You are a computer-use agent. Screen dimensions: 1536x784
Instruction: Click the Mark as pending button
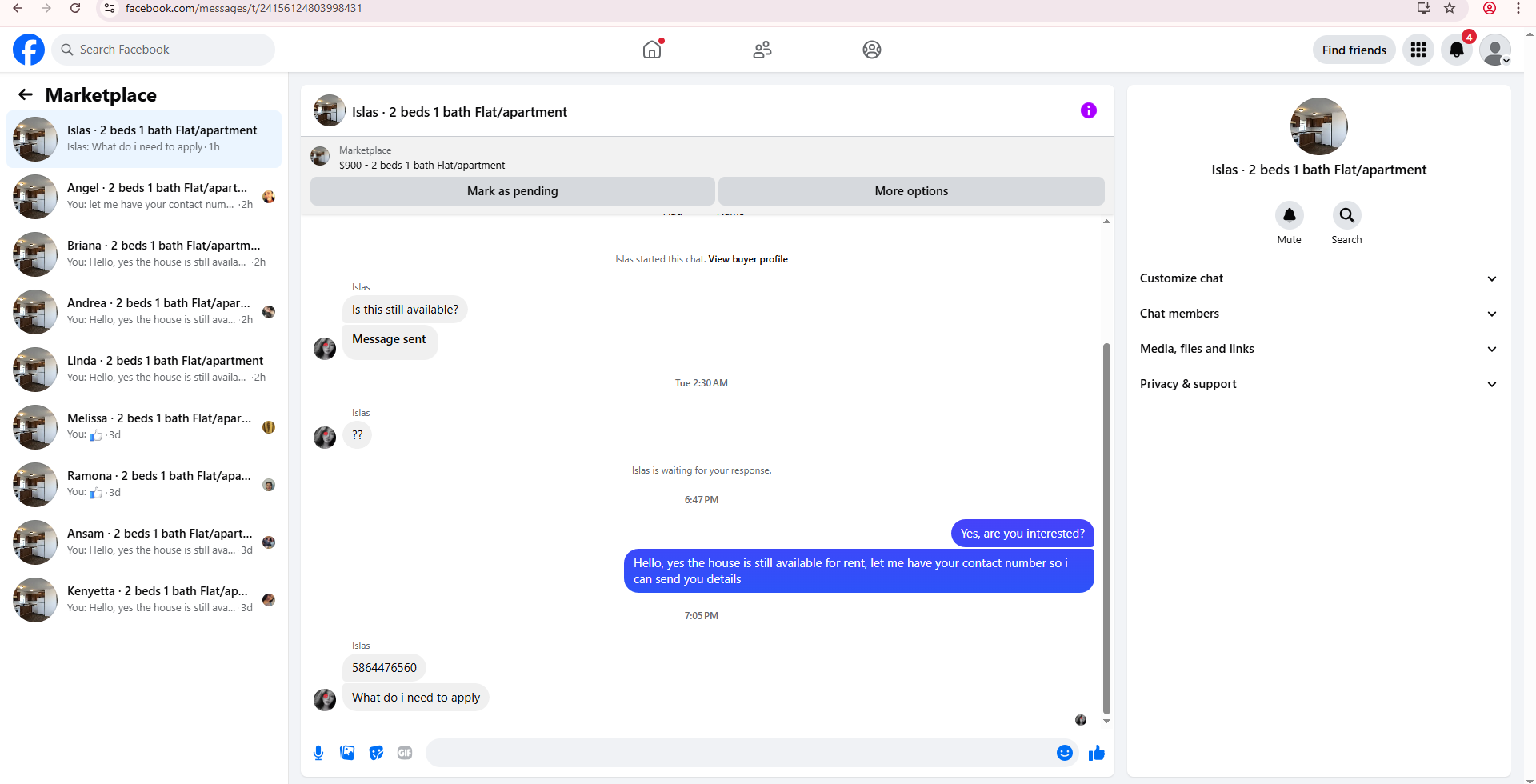point(513,191)
